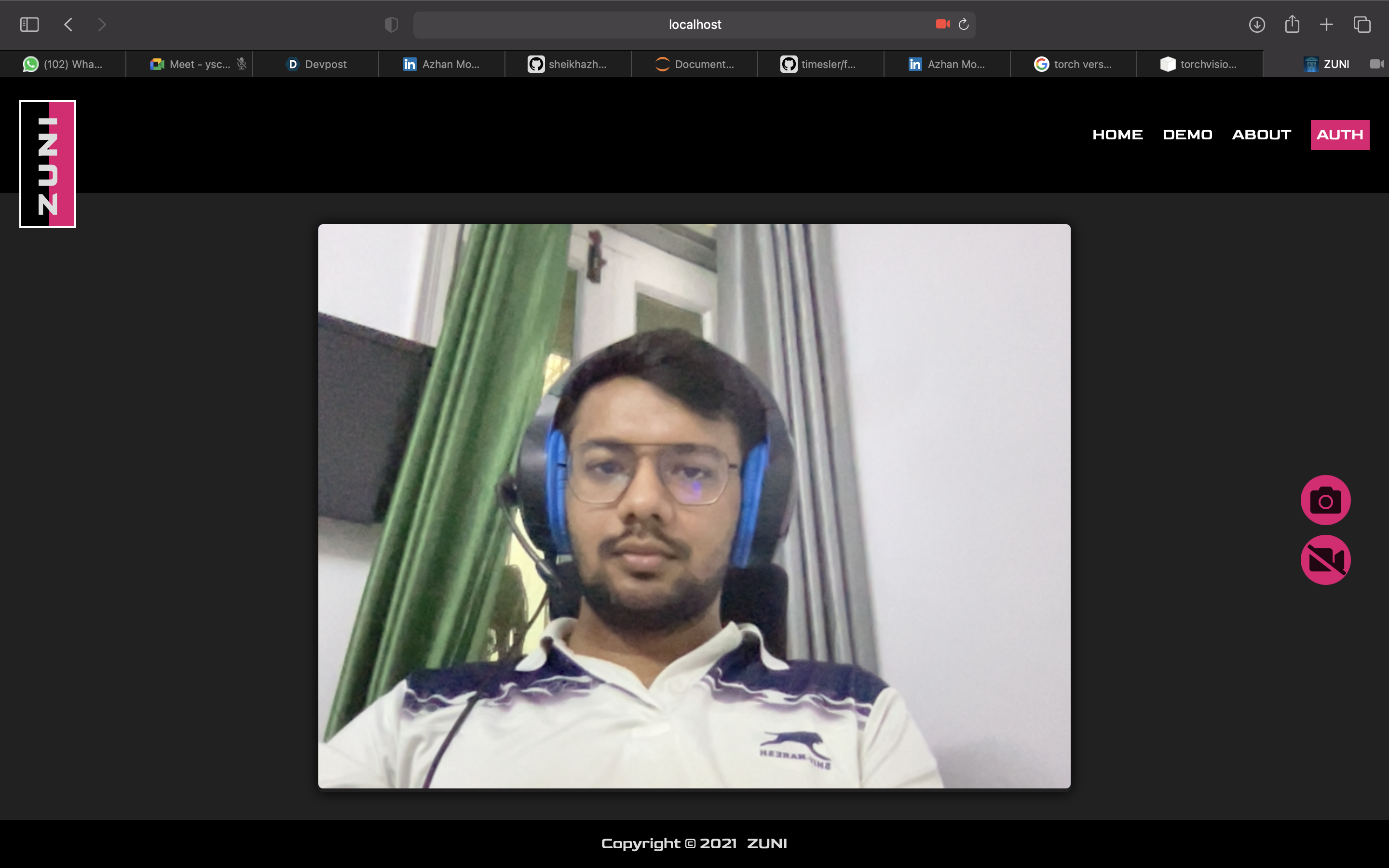Go back to the previous page
Image resolution: width=1389 pixels, height=868 pixels.
click(x=68, y=25)
